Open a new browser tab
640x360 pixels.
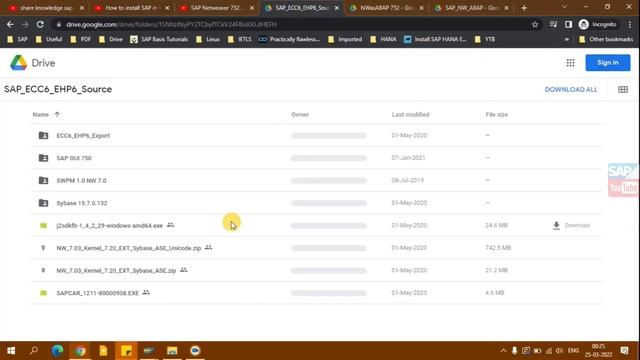tap(524, 8)
